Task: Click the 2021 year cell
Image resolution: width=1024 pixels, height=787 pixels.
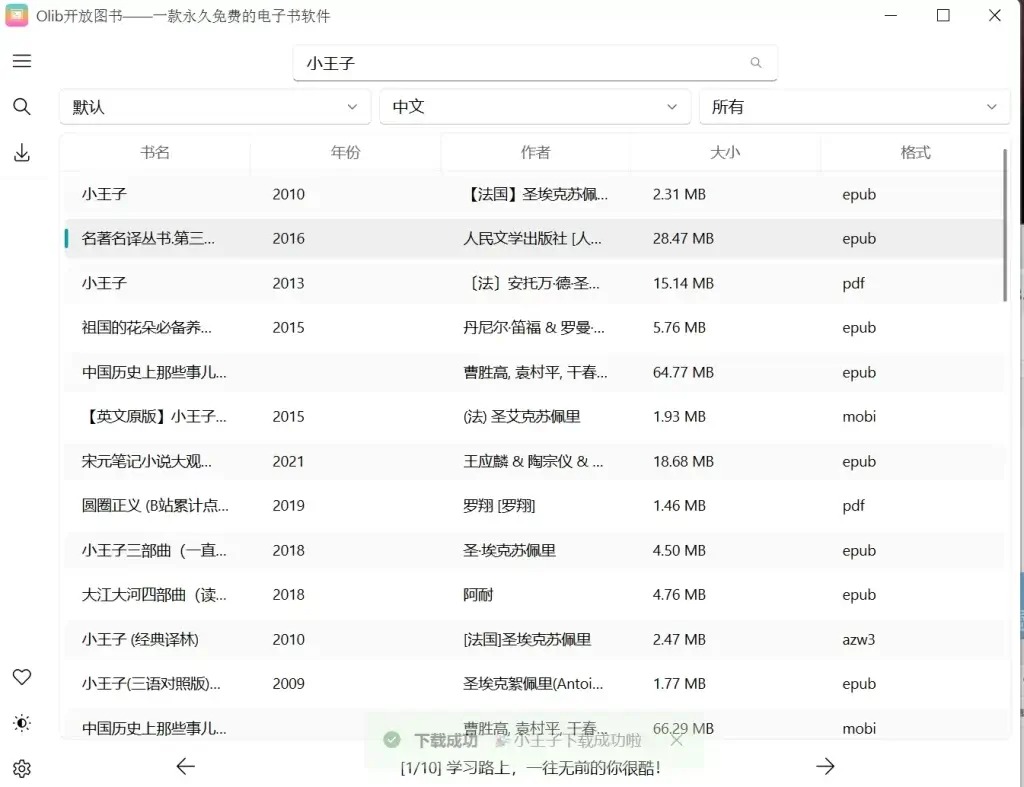Action: click(289, 461)
